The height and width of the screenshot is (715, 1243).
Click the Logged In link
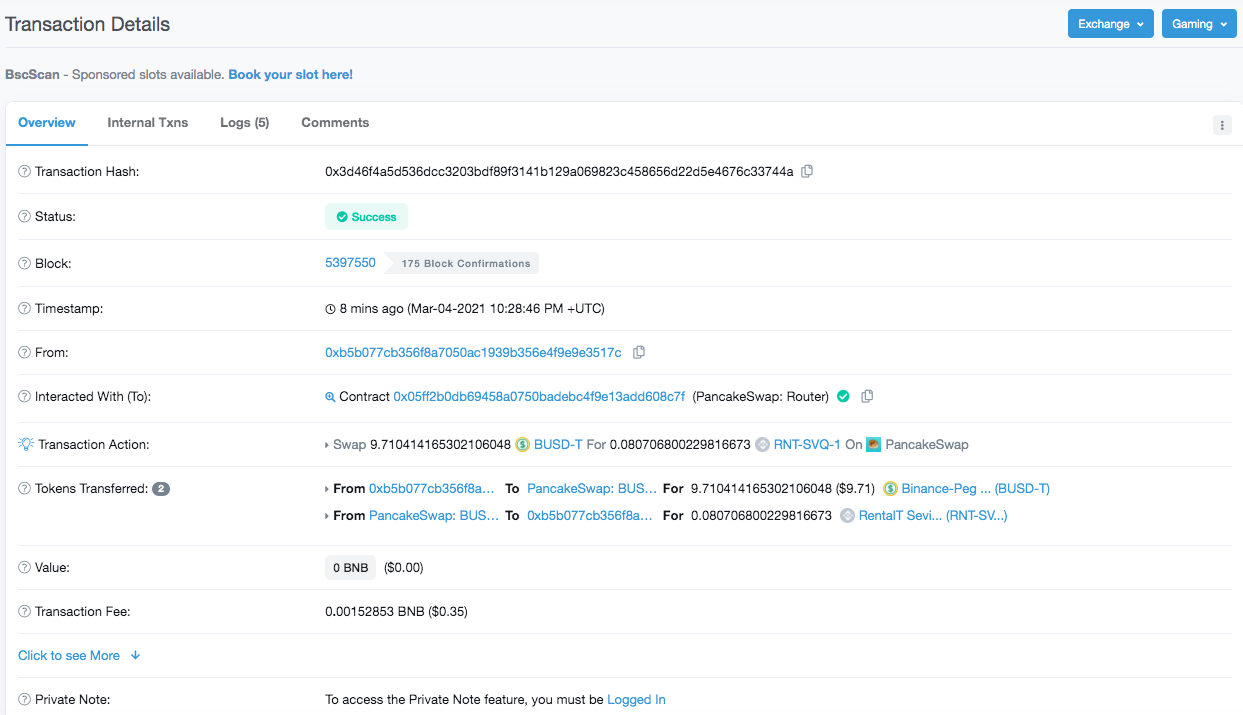pyautogui.click(x=636, y=700)
